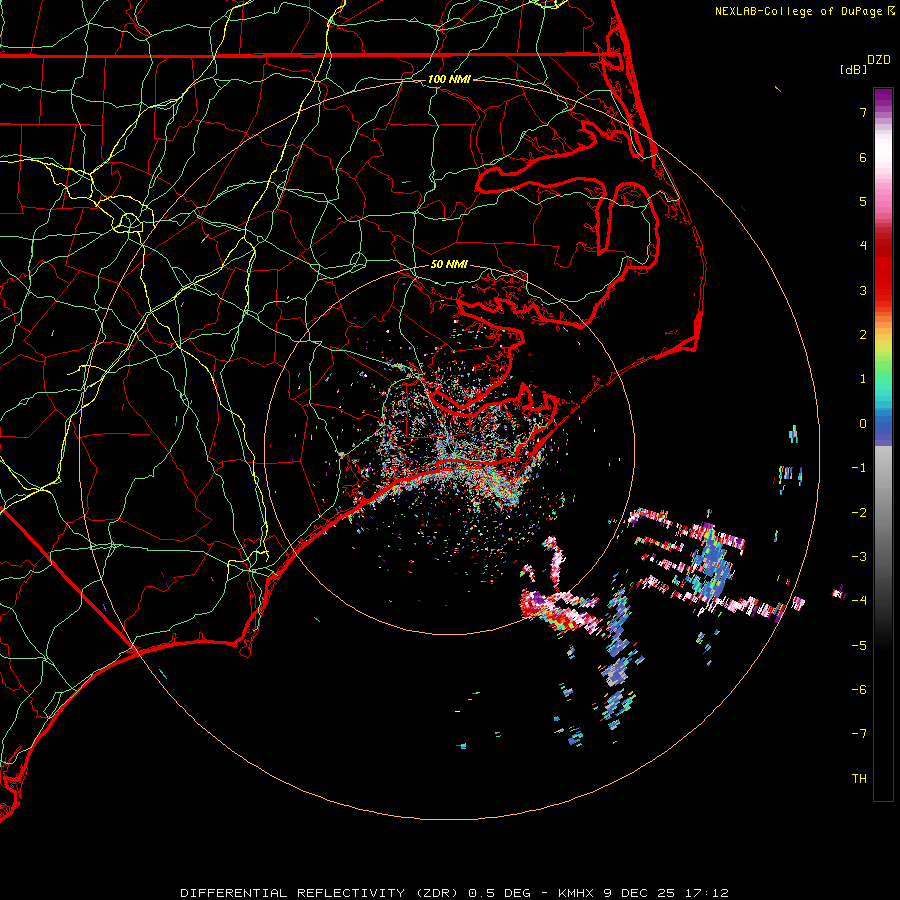
Task: Click the 1 value on the color scale
Action: pos(863,379)
